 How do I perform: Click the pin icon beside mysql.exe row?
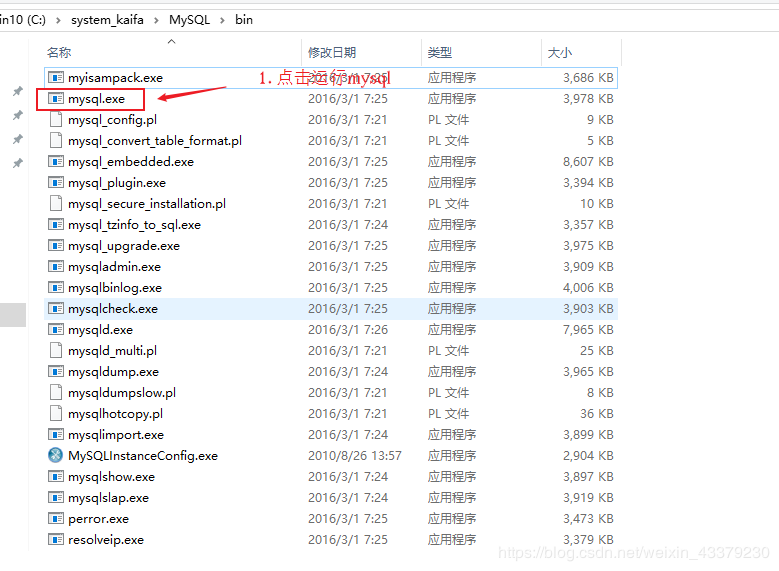click(x=18, y=91)
